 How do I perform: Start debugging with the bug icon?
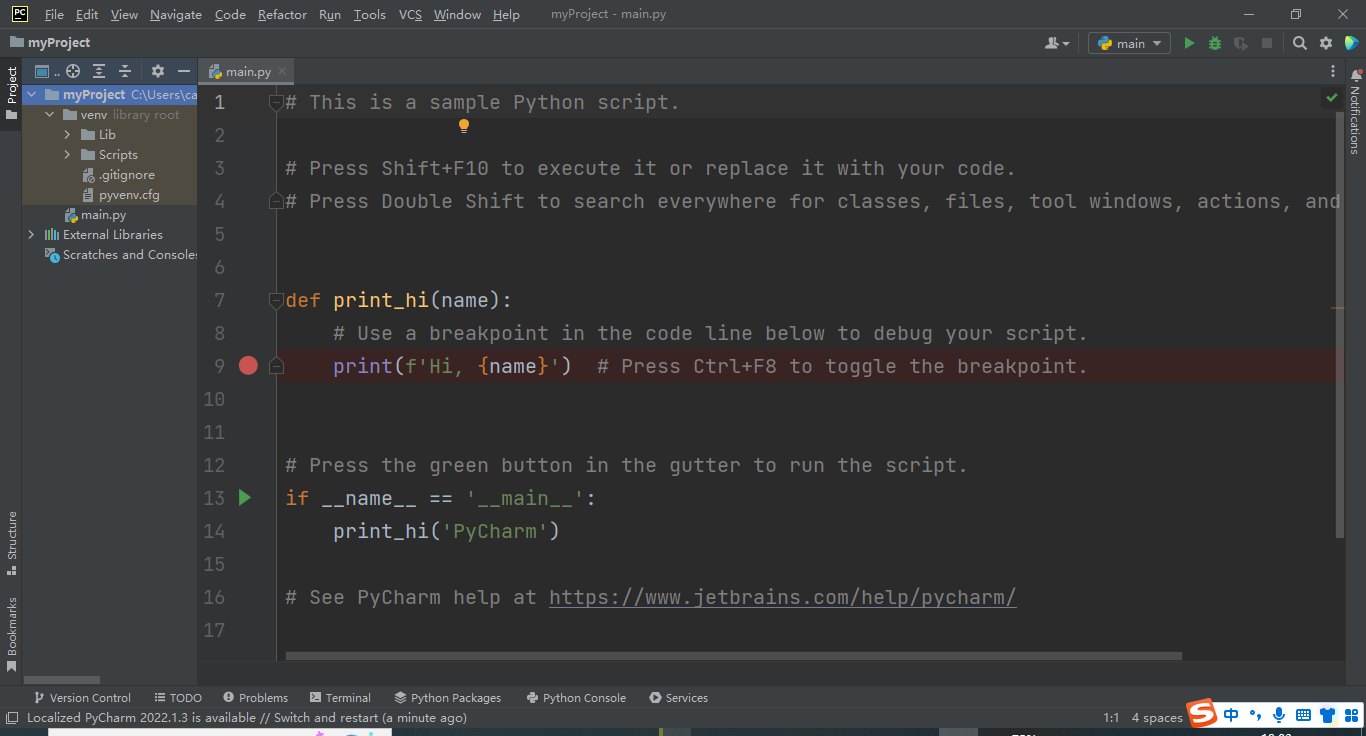coord(1215,43)
